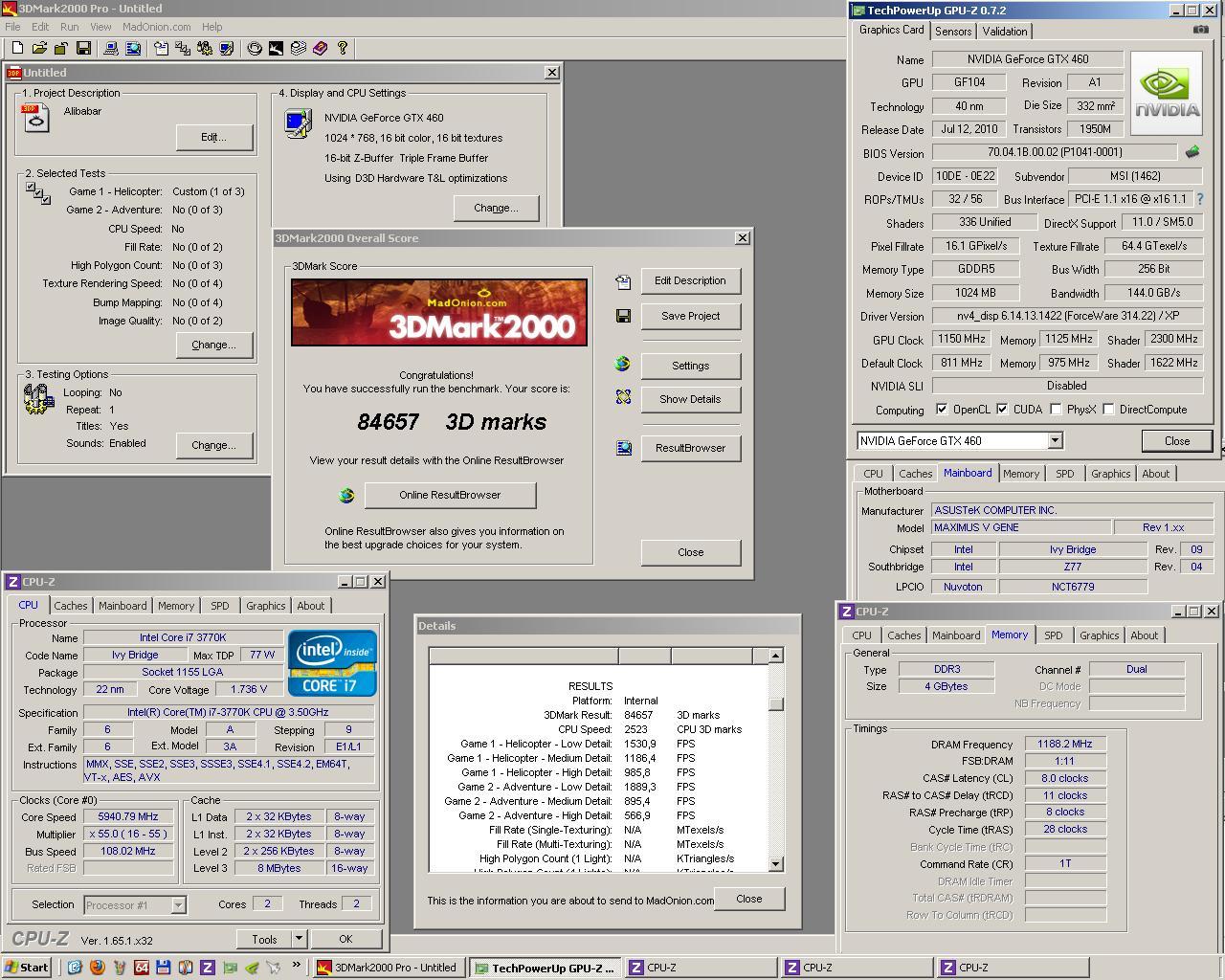Open the File menu in 3DMark2000
The width and height of the screenshot is (1225, 980).
pos(12,27)
